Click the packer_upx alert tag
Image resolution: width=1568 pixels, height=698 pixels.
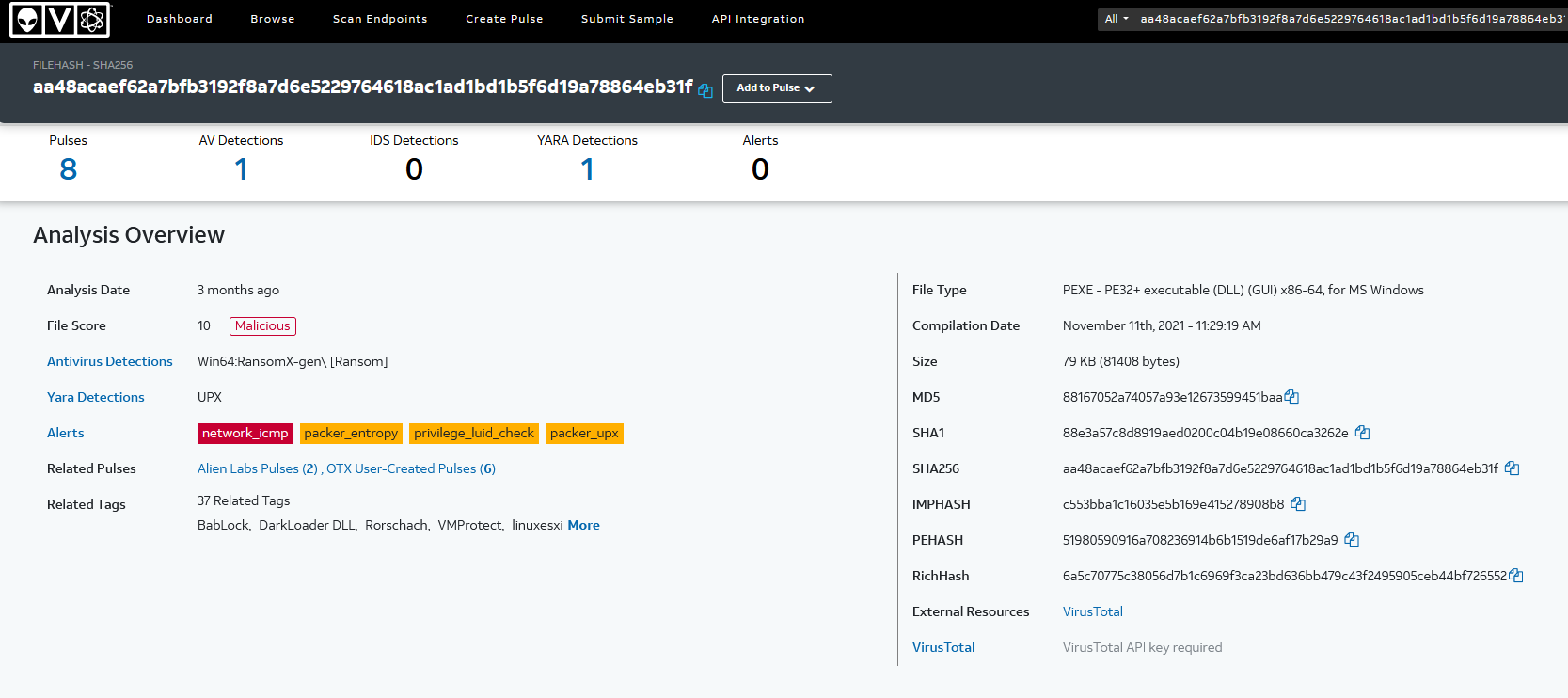click(x=584, y=434)
